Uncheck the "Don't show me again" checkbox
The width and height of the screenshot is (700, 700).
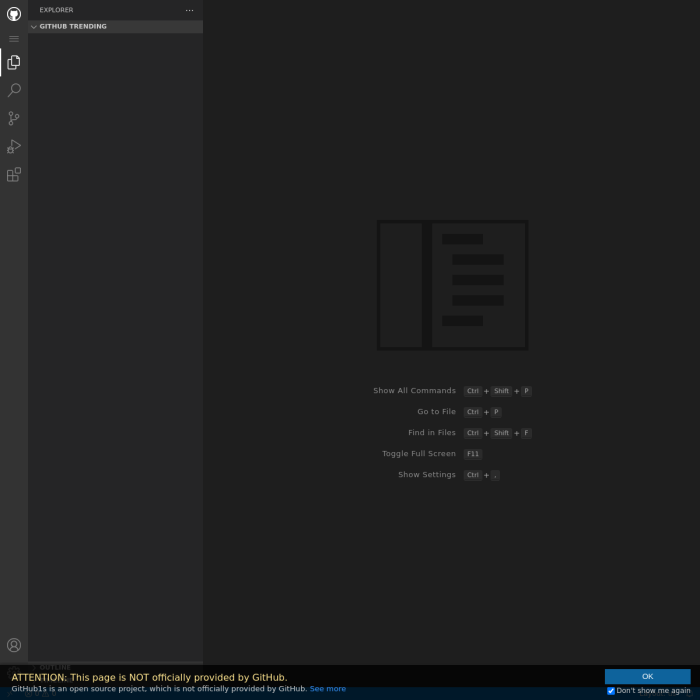coord(611,690)
